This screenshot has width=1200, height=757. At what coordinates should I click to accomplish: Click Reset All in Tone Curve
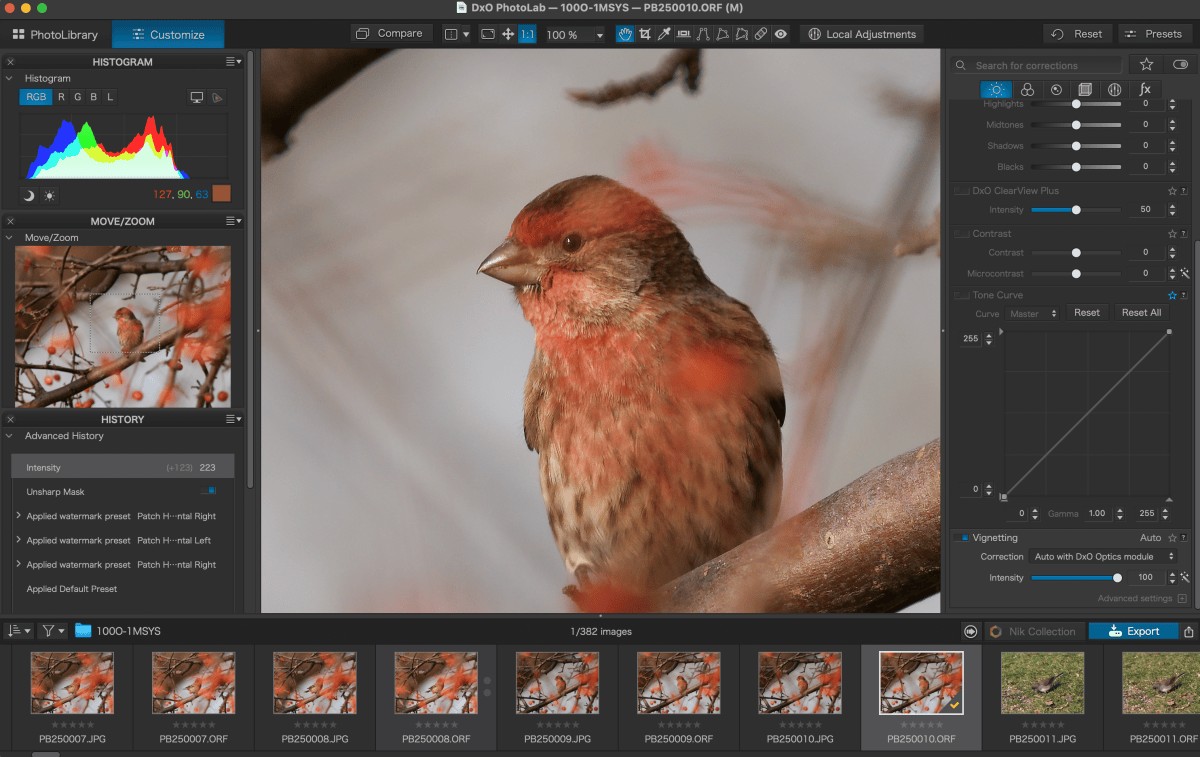(x=1141, y=313)
